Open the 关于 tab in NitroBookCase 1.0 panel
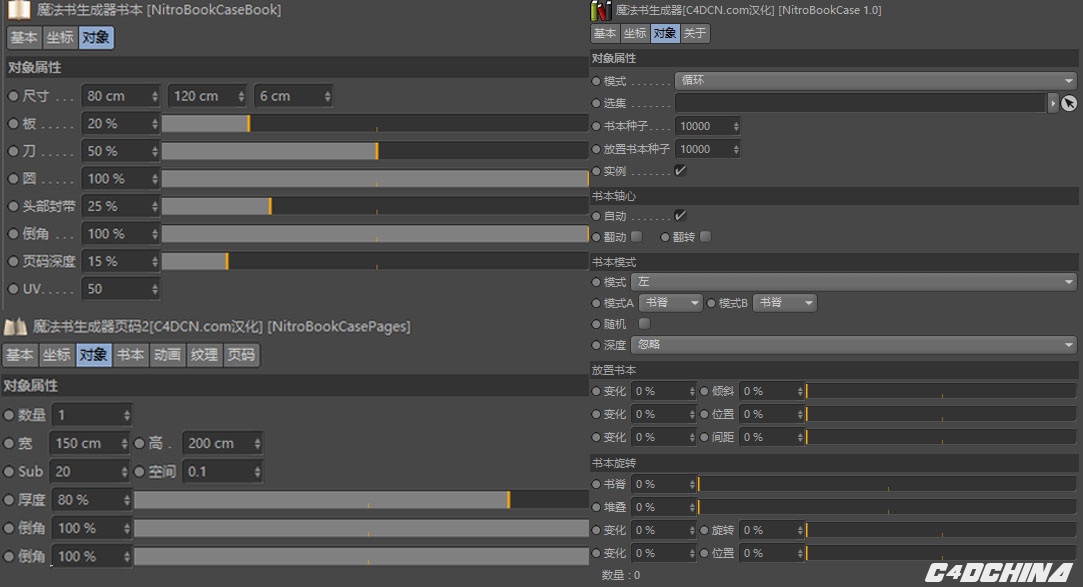 [x=695, y=33]
